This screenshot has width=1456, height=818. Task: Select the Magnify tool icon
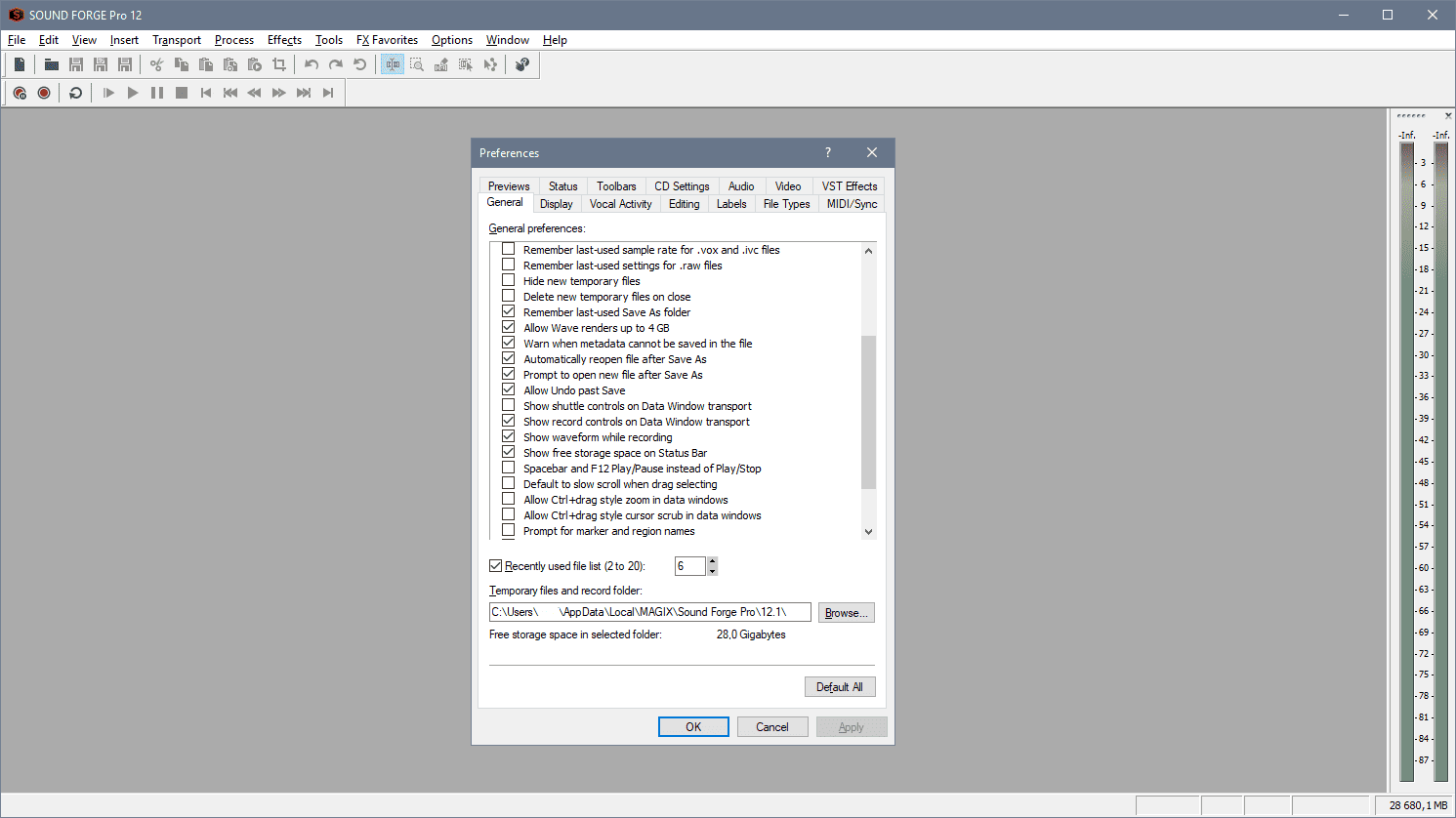tap(417, 64)
